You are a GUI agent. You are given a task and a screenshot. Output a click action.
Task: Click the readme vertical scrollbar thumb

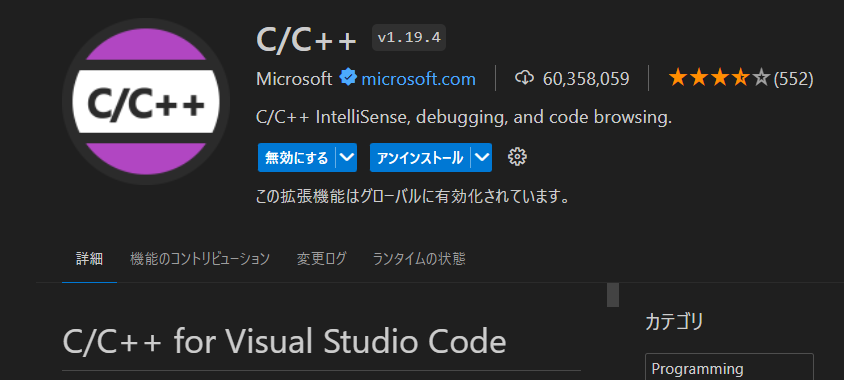[x=613, y=295]
